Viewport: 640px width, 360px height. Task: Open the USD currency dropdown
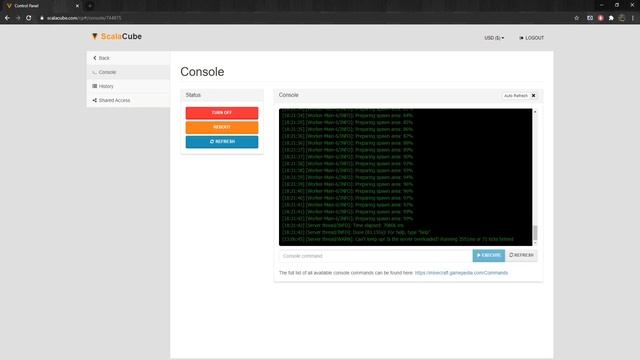494,38
